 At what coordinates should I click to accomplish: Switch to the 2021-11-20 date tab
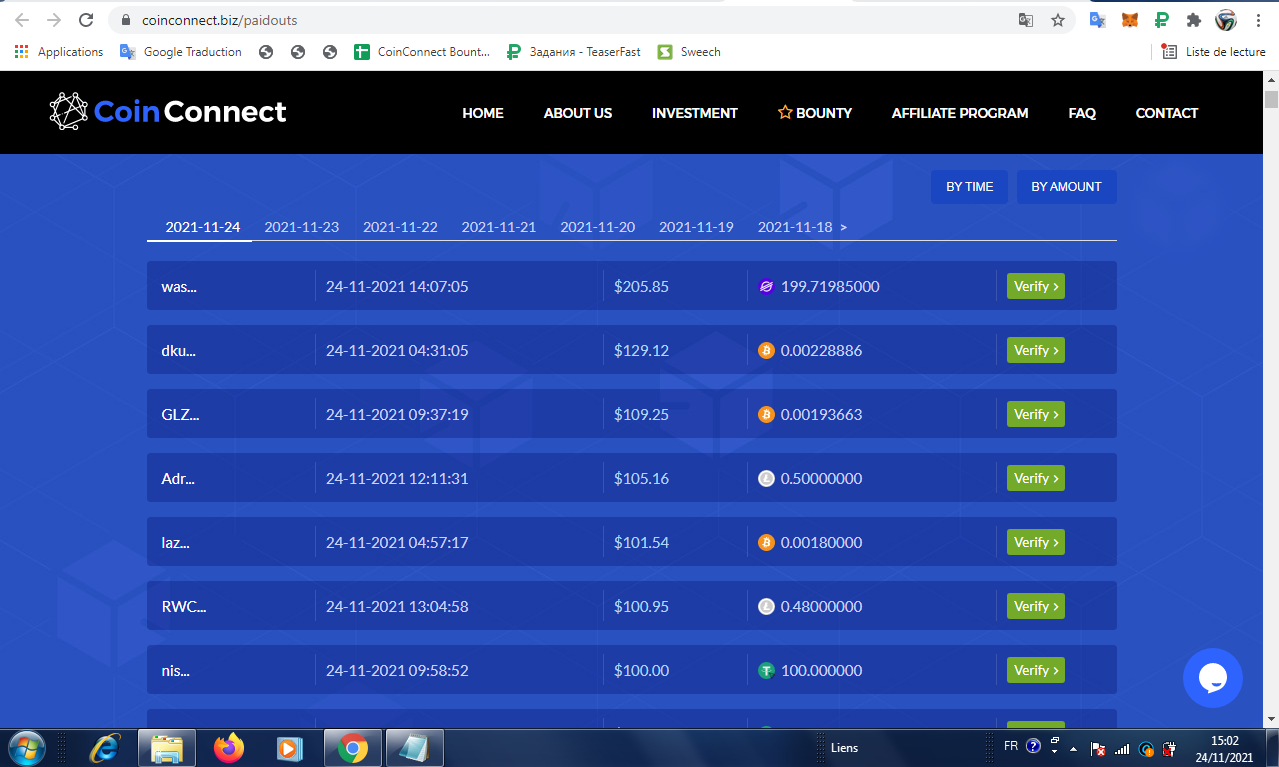[x=597, y=227]
